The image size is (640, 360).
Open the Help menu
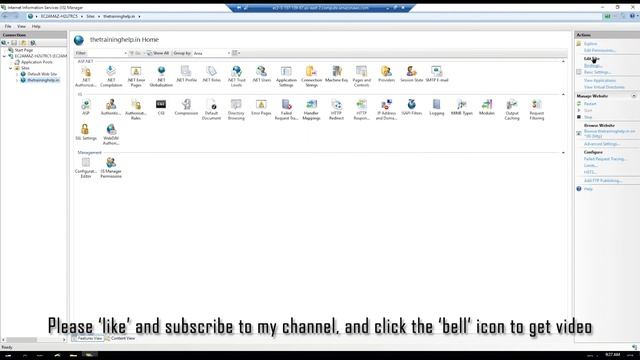tap(36, 26)
